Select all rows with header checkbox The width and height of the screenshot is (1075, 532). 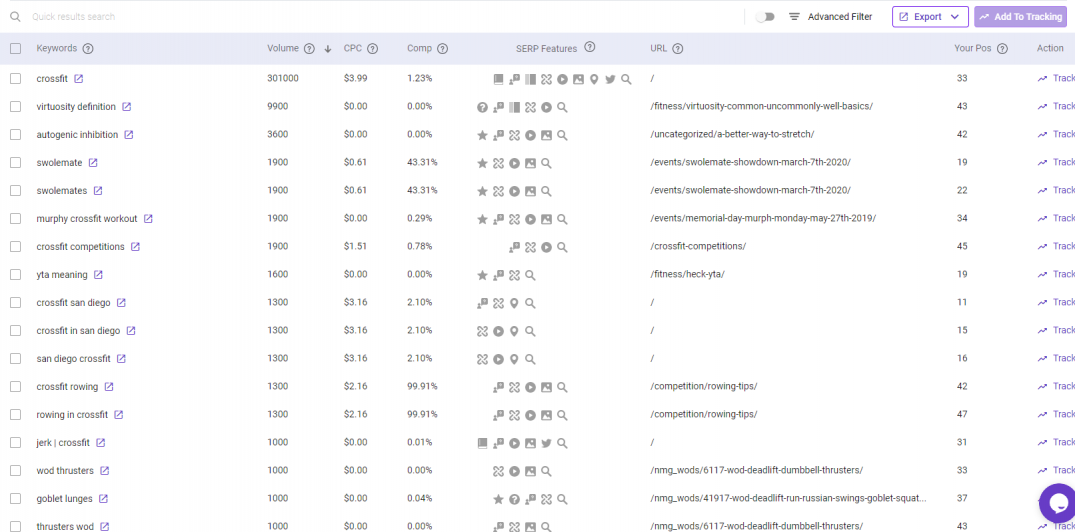16,49
